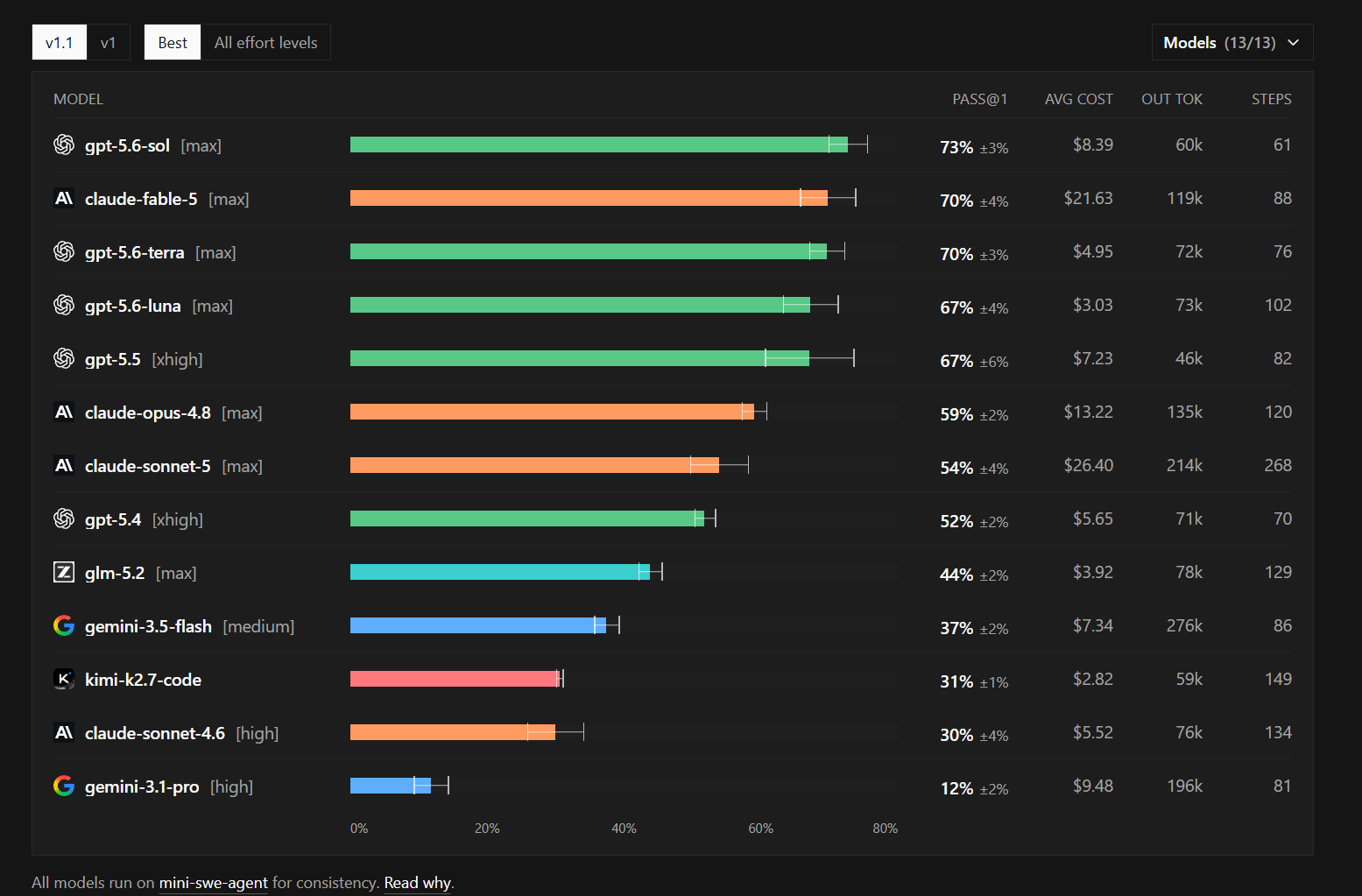The image size is (1362, 896).
Task: Click the Anthropic logo beside claude-sonnet-5
Action: point(64,465)
